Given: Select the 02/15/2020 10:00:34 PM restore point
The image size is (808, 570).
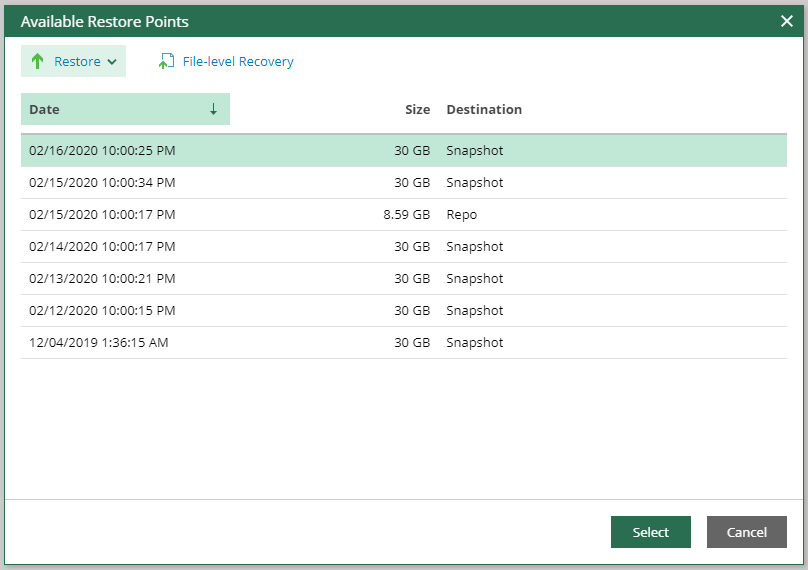Looking at the screenshot, I should tap(403, 182).
